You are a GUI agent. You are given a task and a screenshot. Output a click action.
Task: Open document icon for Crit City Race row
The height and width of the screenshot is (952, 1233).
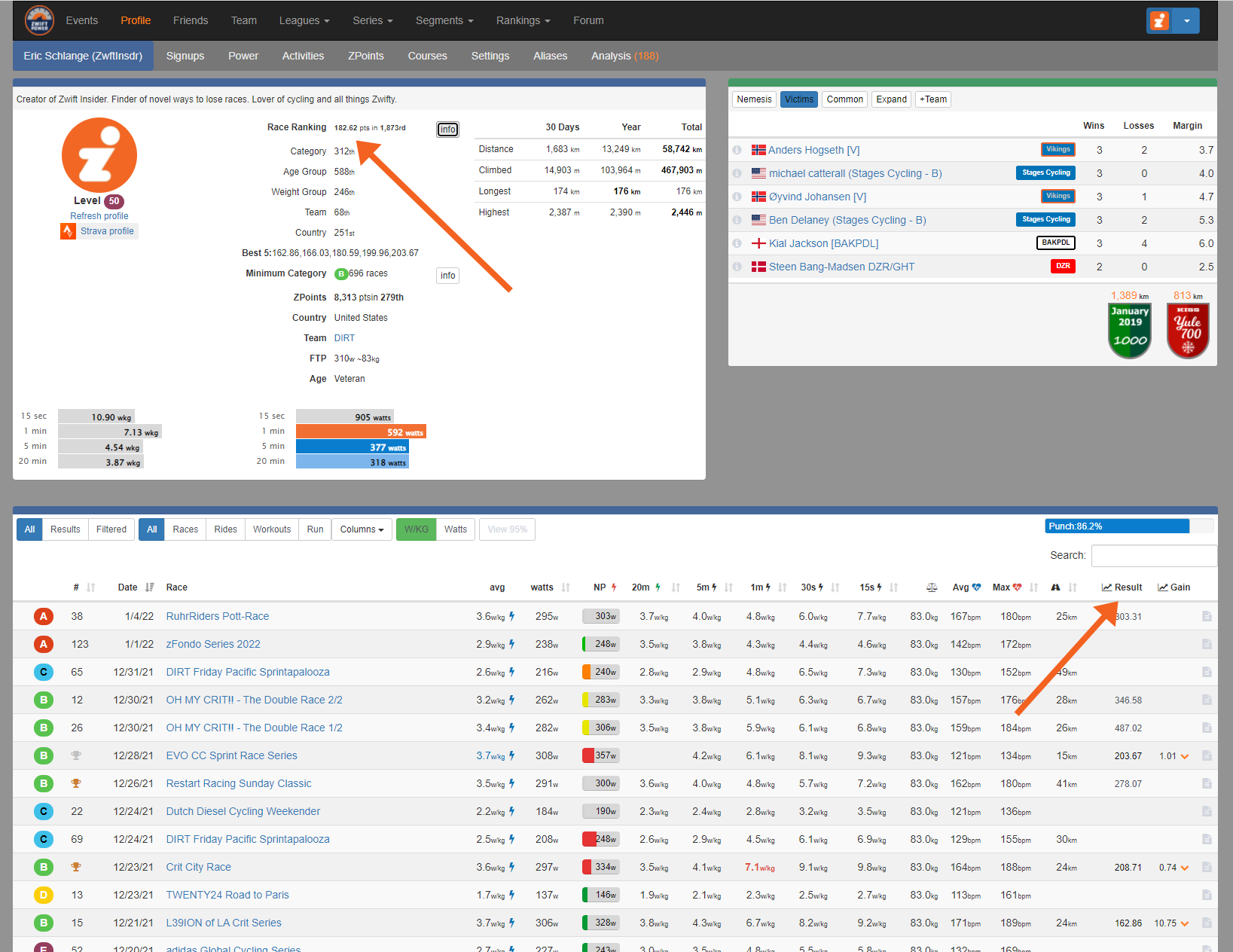1207,867
